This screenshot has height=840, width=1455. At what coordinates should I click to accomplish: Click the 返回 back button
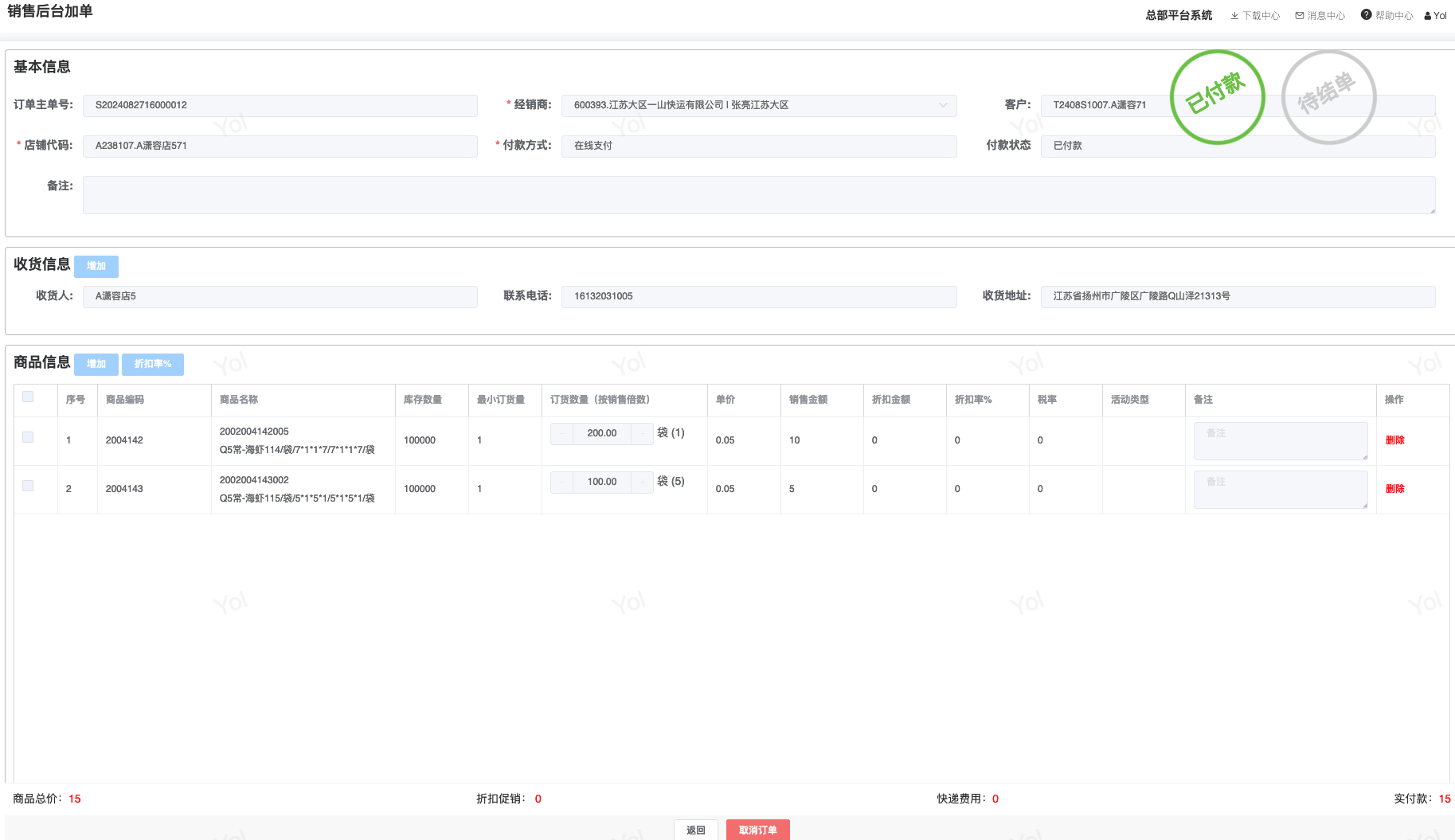coord(696,830)
